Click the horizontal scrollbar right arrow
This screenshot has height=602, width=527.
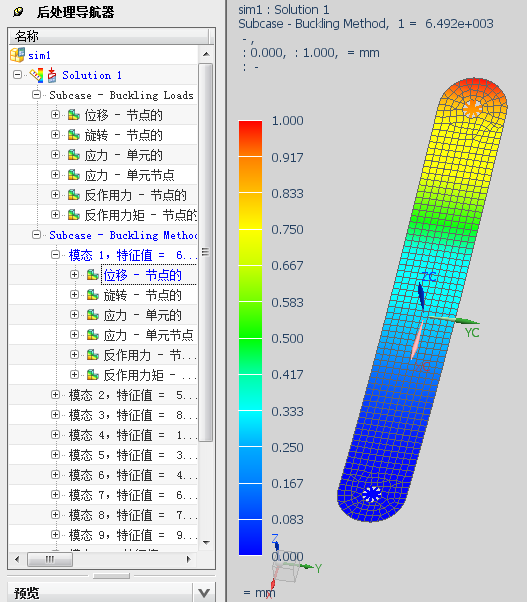coord(188,559)
